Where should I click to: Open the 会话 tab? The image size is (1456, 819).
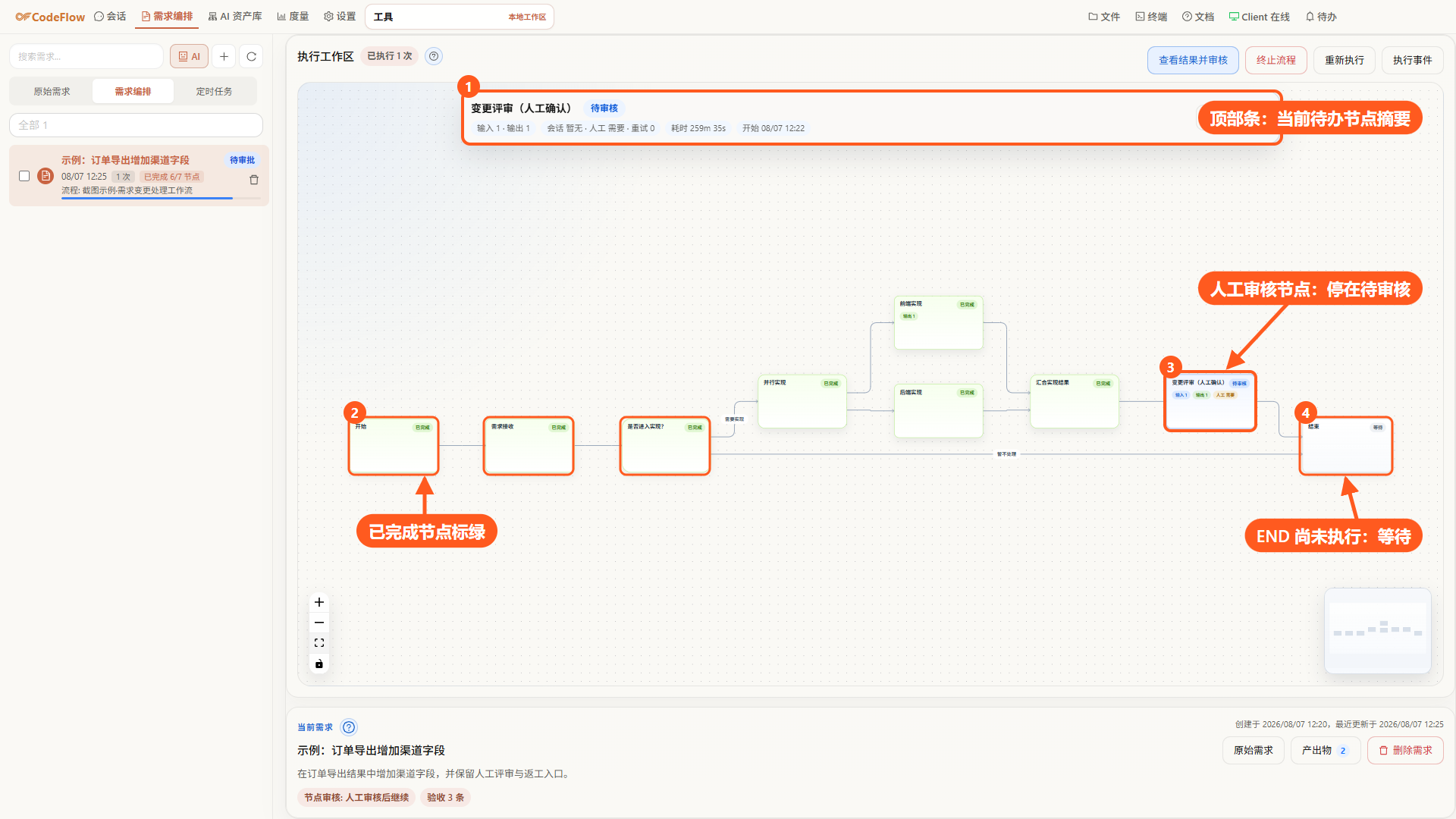click(x=110, y=16)
